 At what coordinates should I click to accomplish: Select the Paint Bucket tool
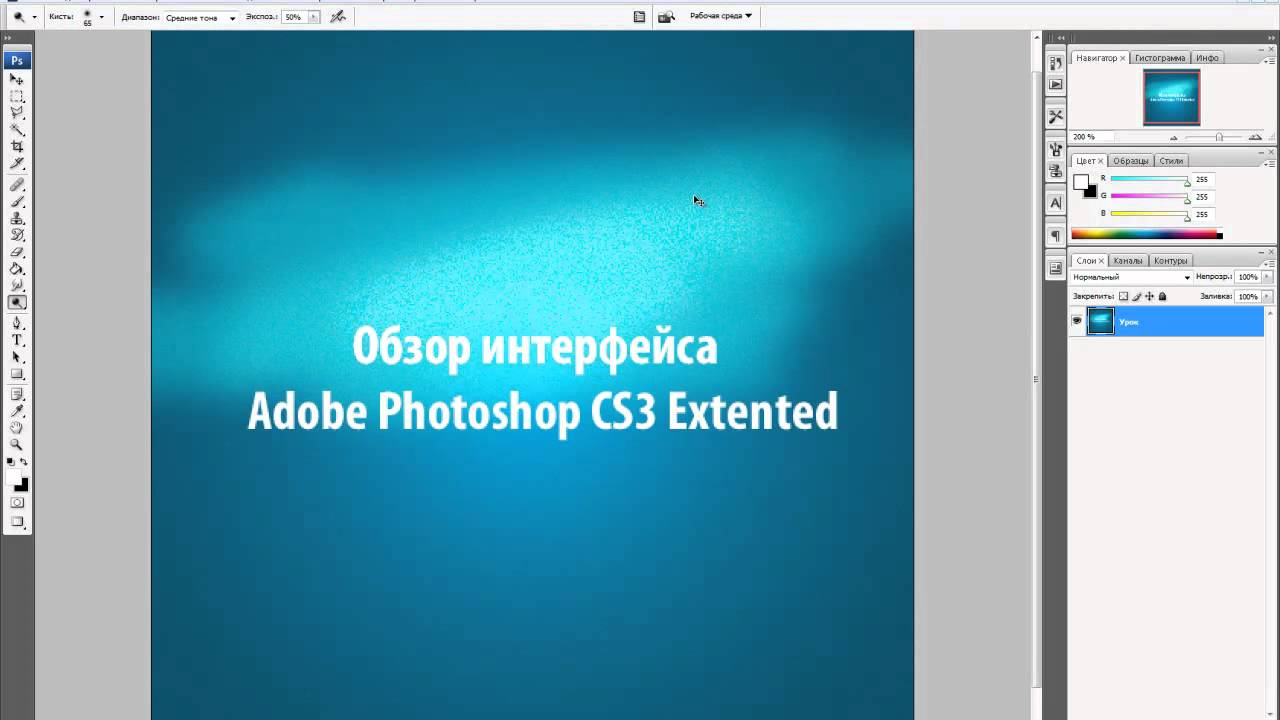17,269
